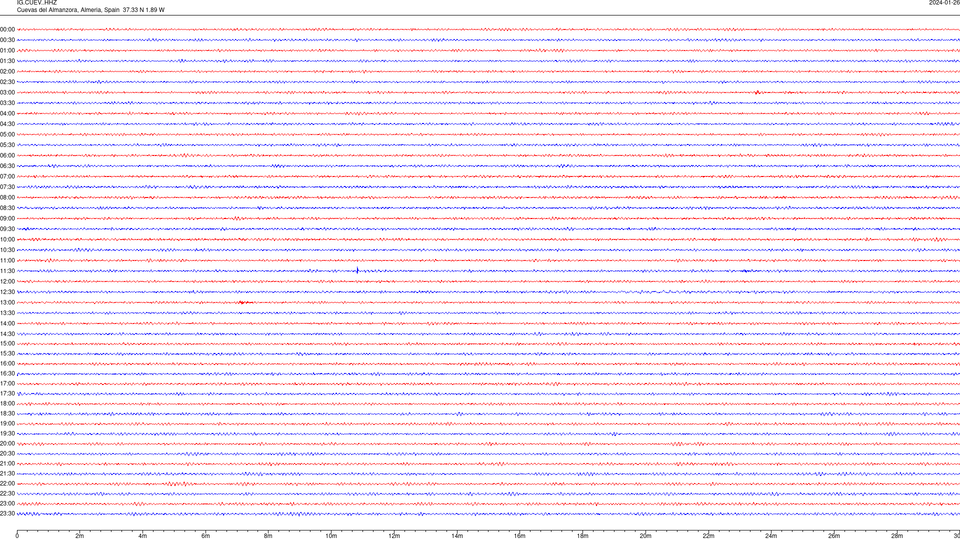The width and height of the screenshot is (960, 540).
Task: Select the 05:00 trace time label
Action: (7, 135)
